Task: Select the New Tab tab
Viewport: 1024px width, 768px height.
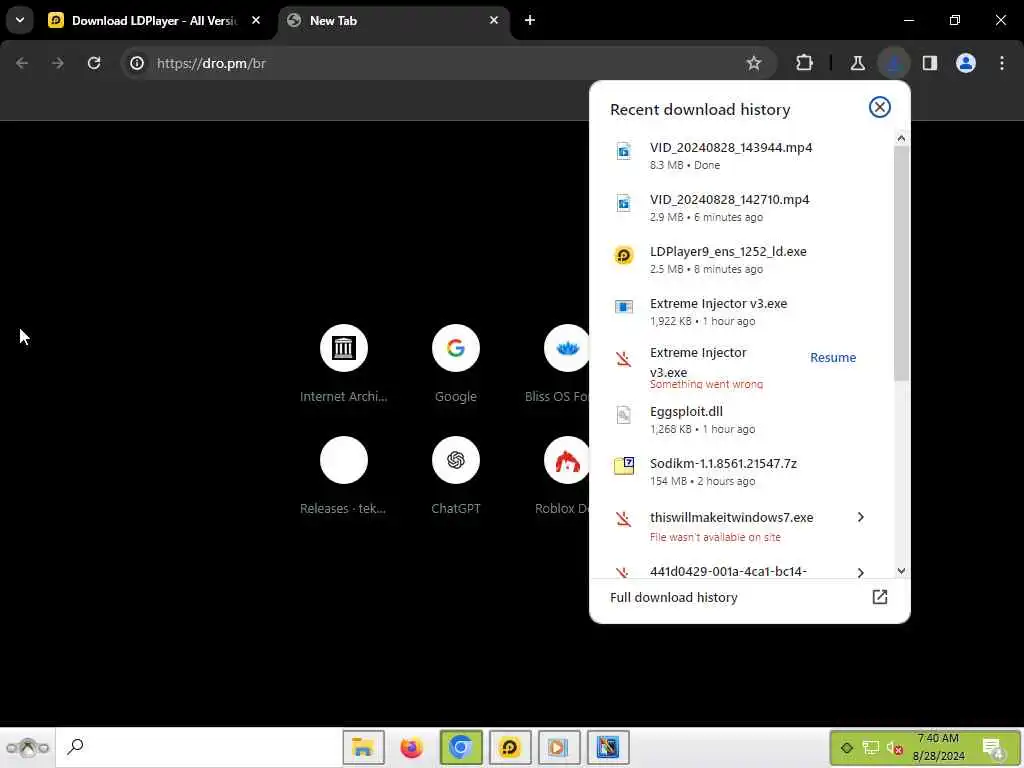Action: 394,20
